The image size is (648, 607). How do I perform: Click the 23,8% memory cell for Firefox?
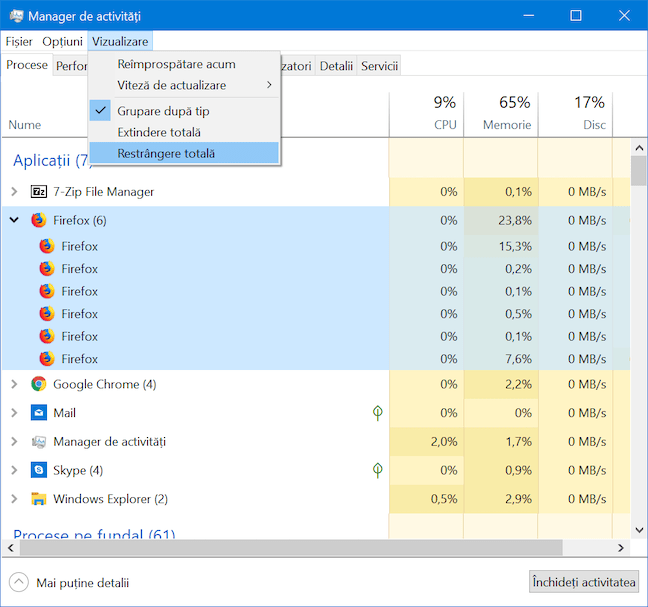pos(501,220)
